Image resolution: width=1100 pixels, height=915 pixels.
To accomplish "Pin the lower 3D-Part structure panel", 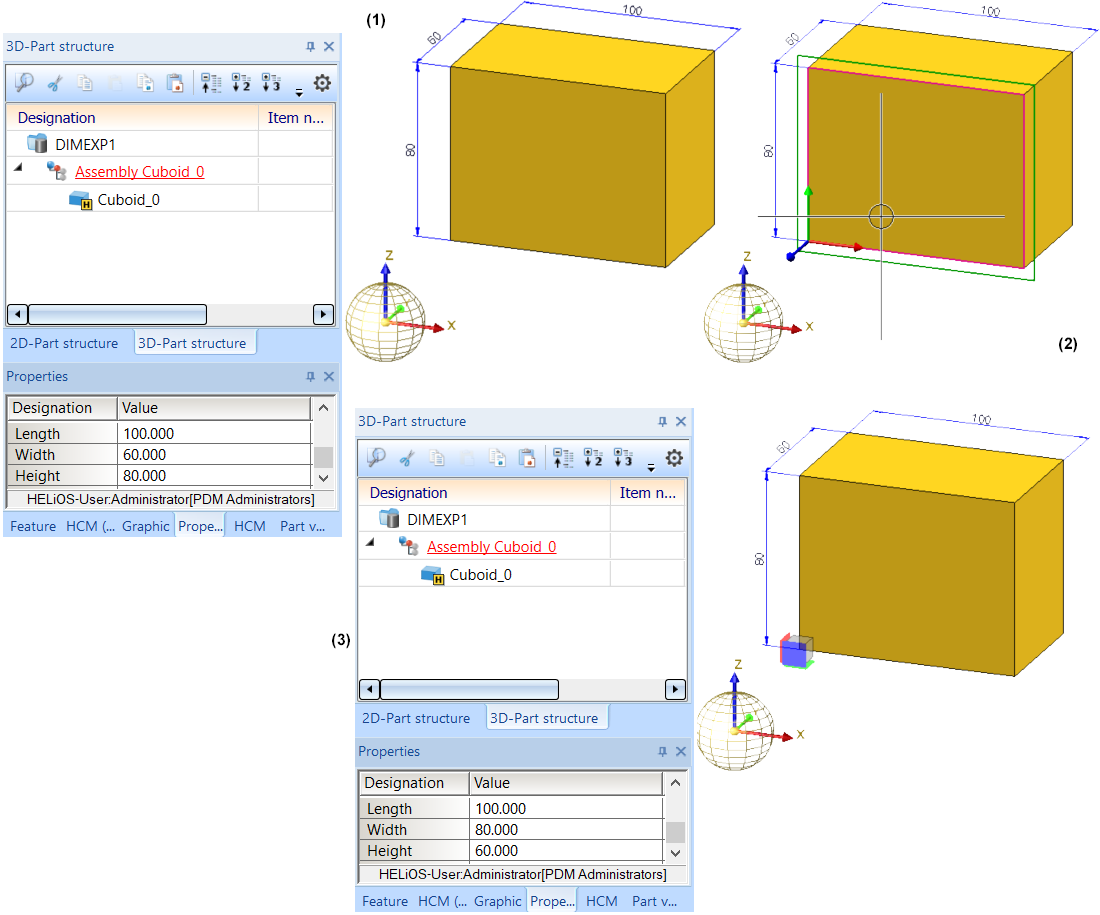I will 662,421.
